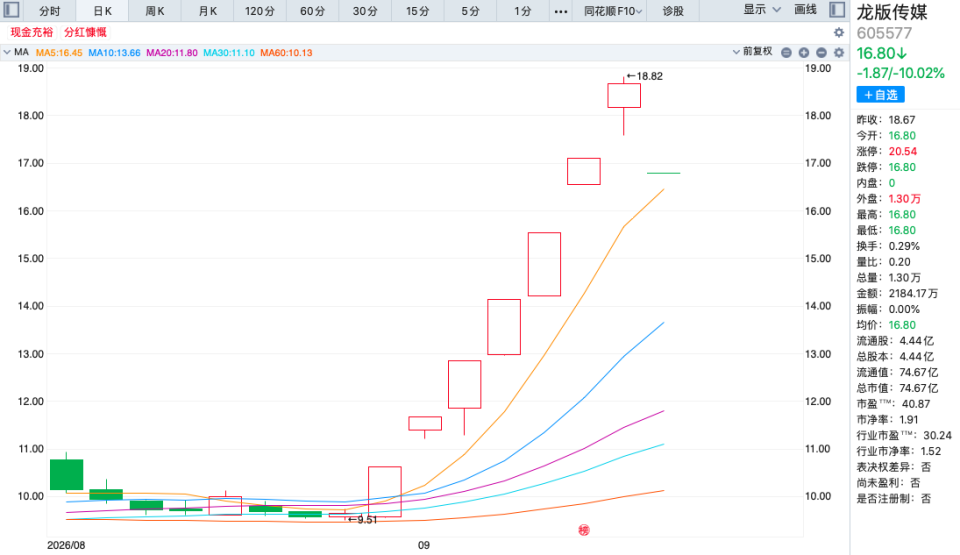Select the 5分 period tab
Viewport: 960px width, 555px height.
coord(470,11)
